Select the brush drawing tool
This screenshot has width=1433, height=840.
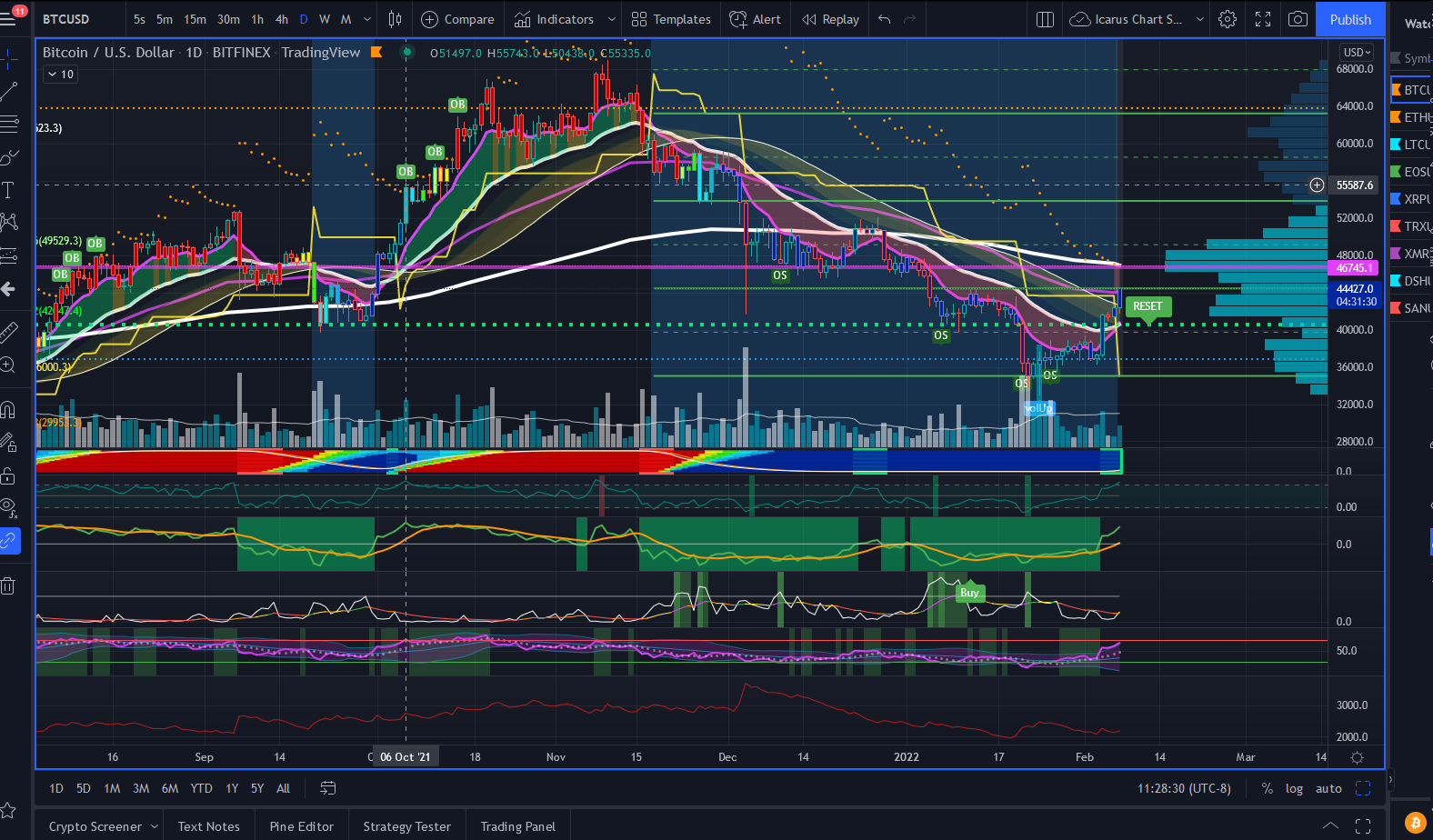pyautogui.click(x=9, y=157)
